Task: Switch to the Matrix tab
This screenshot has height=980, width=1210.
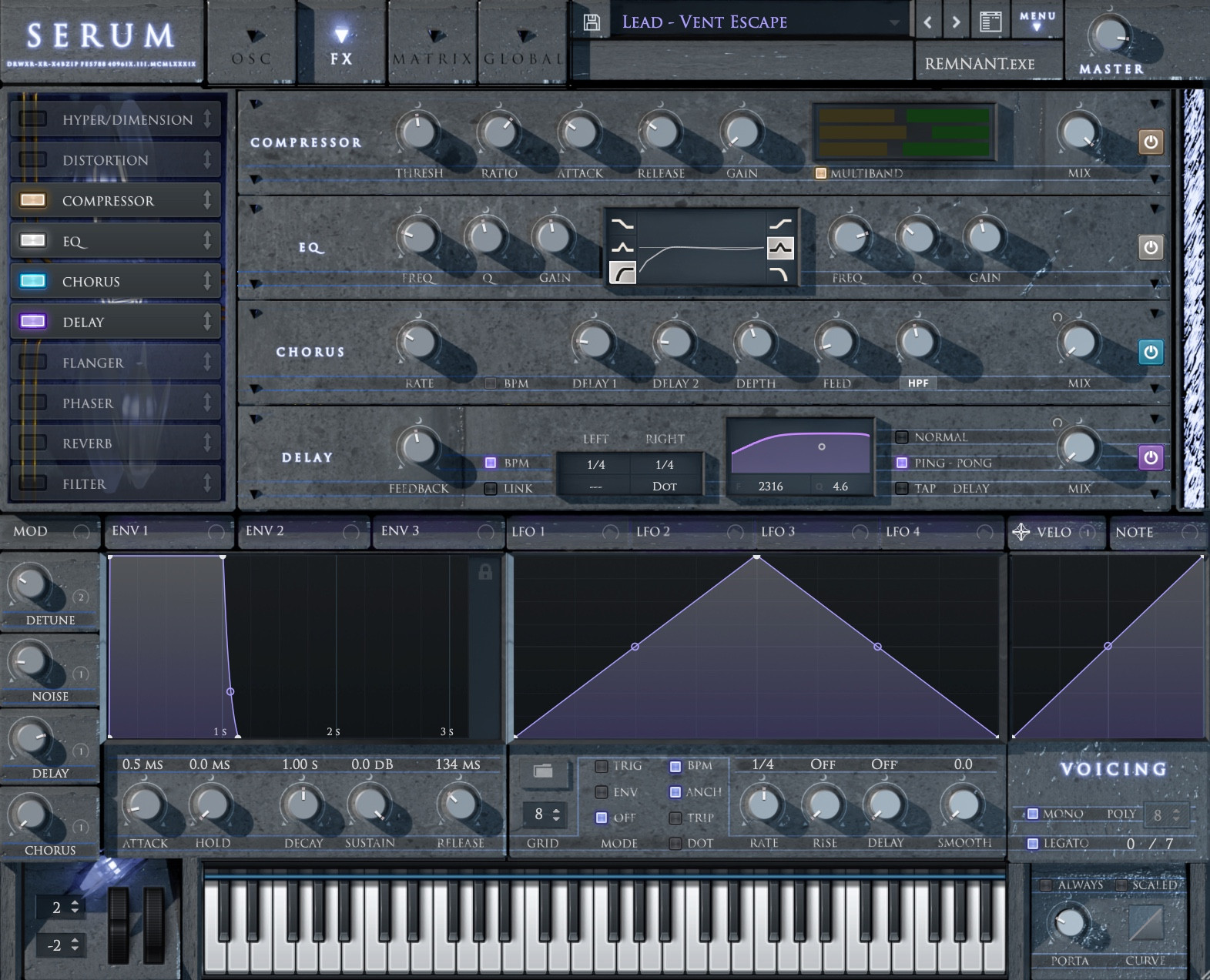Action: [x=433, y=44]
